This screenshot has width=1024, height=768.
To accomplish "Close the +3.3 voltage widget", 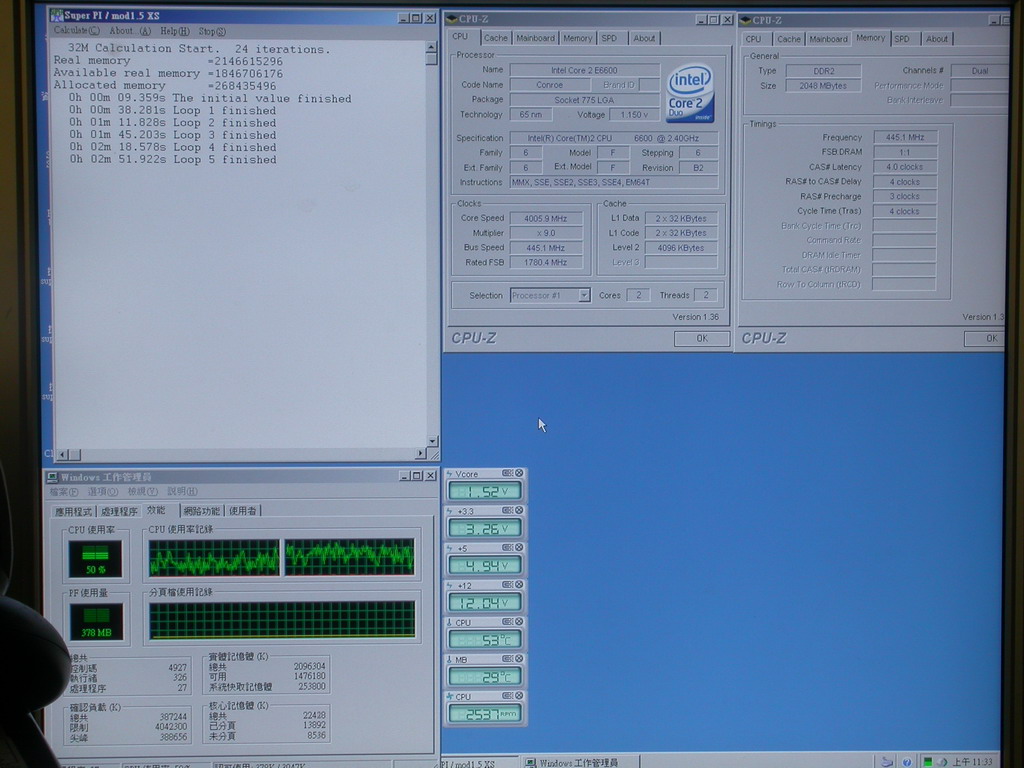I will pos(519,511).
